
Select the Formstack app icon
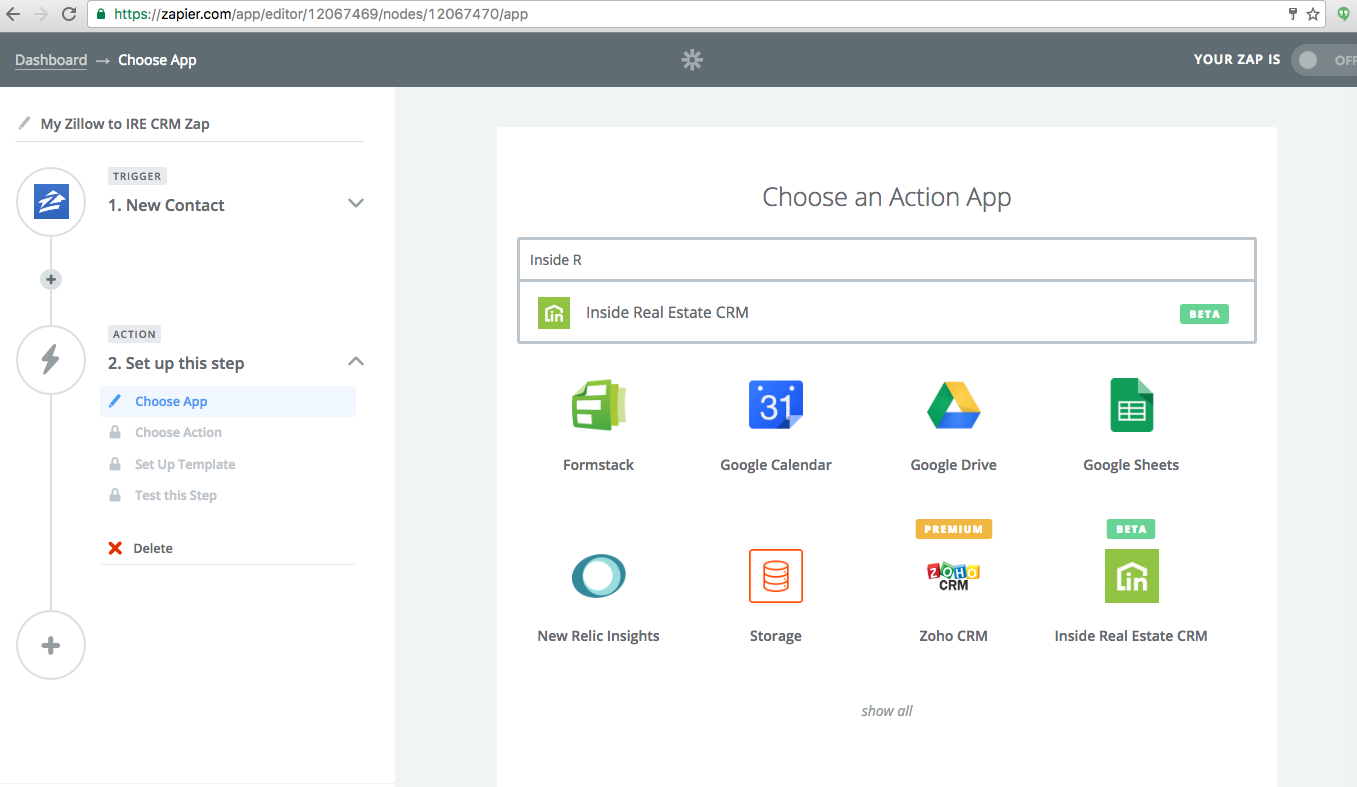(598, 405)
